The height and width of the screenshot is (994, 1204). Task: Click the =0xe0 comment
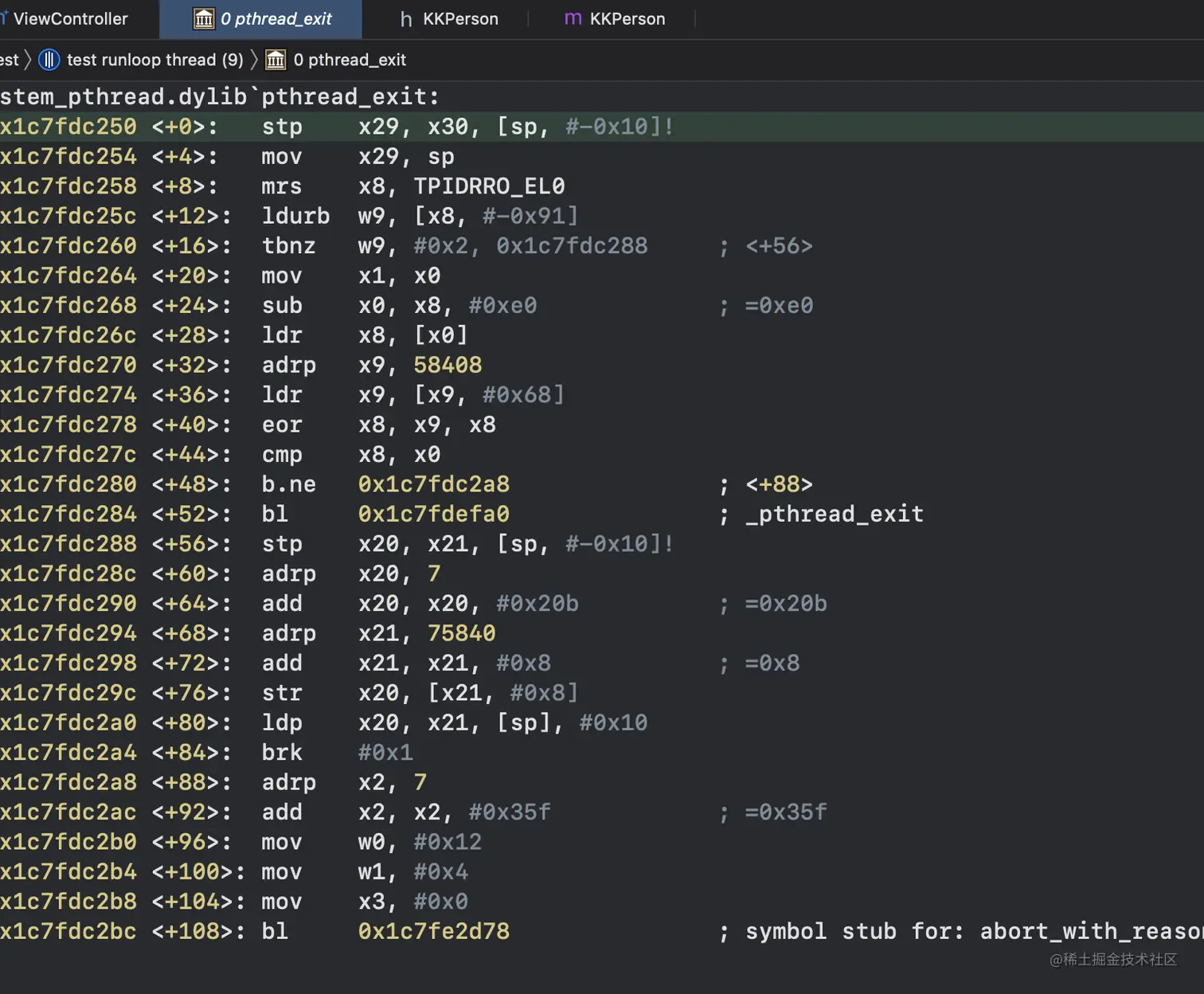click(x=779, y=305)
